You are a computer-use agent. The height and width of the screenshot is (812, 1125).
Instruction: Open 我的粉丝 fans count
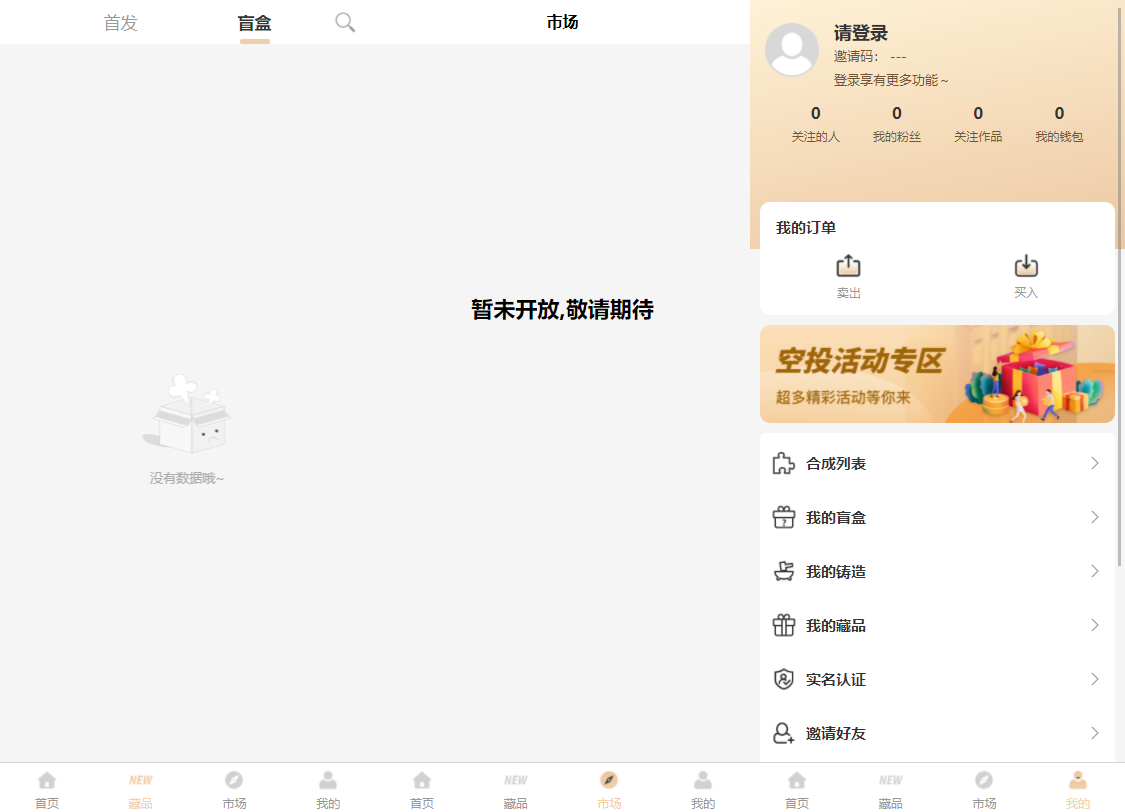(x=897, y=124)
